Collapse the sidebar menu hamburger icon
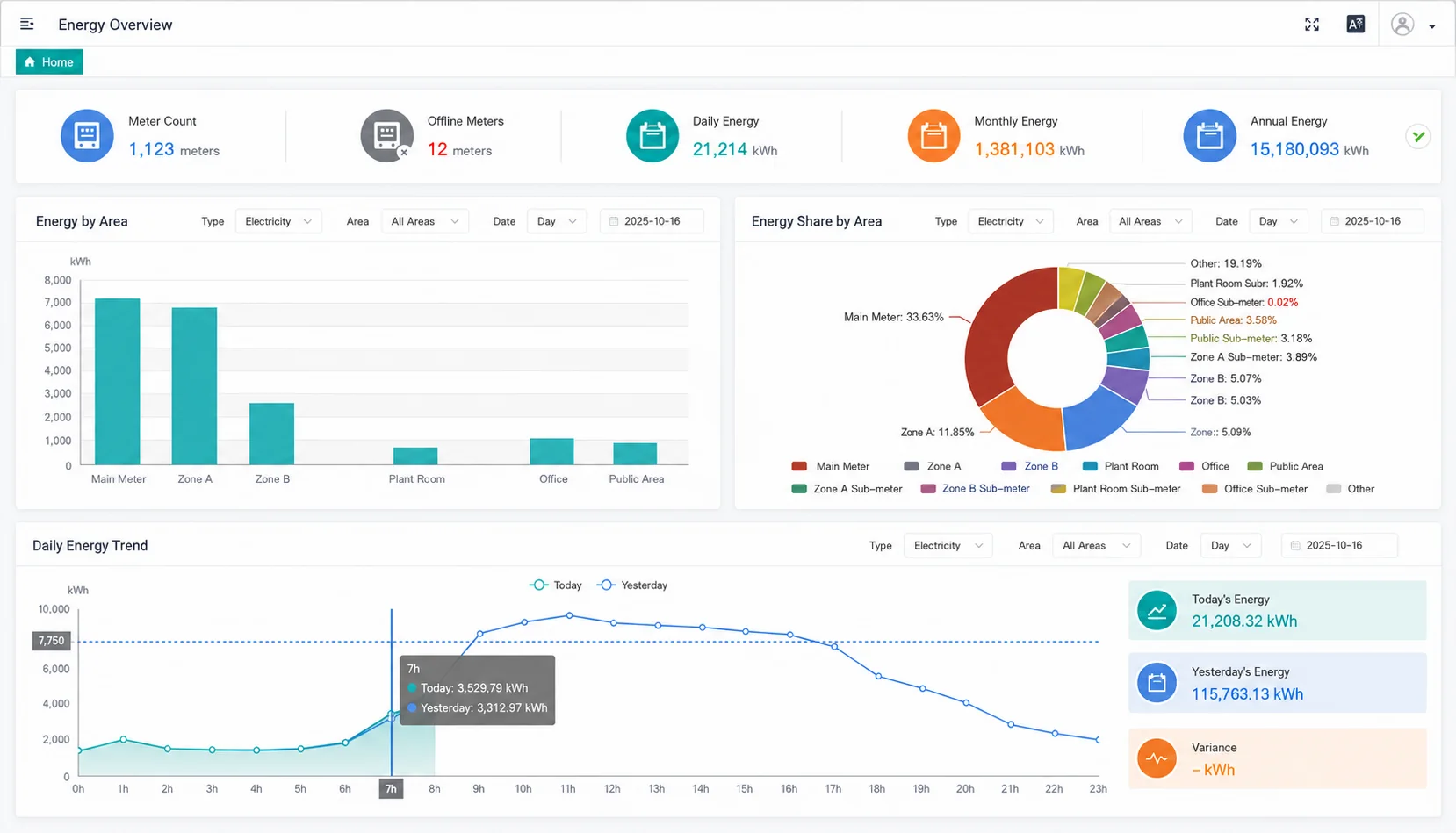This screenshot has width=1456, height=833. [27, 24]
